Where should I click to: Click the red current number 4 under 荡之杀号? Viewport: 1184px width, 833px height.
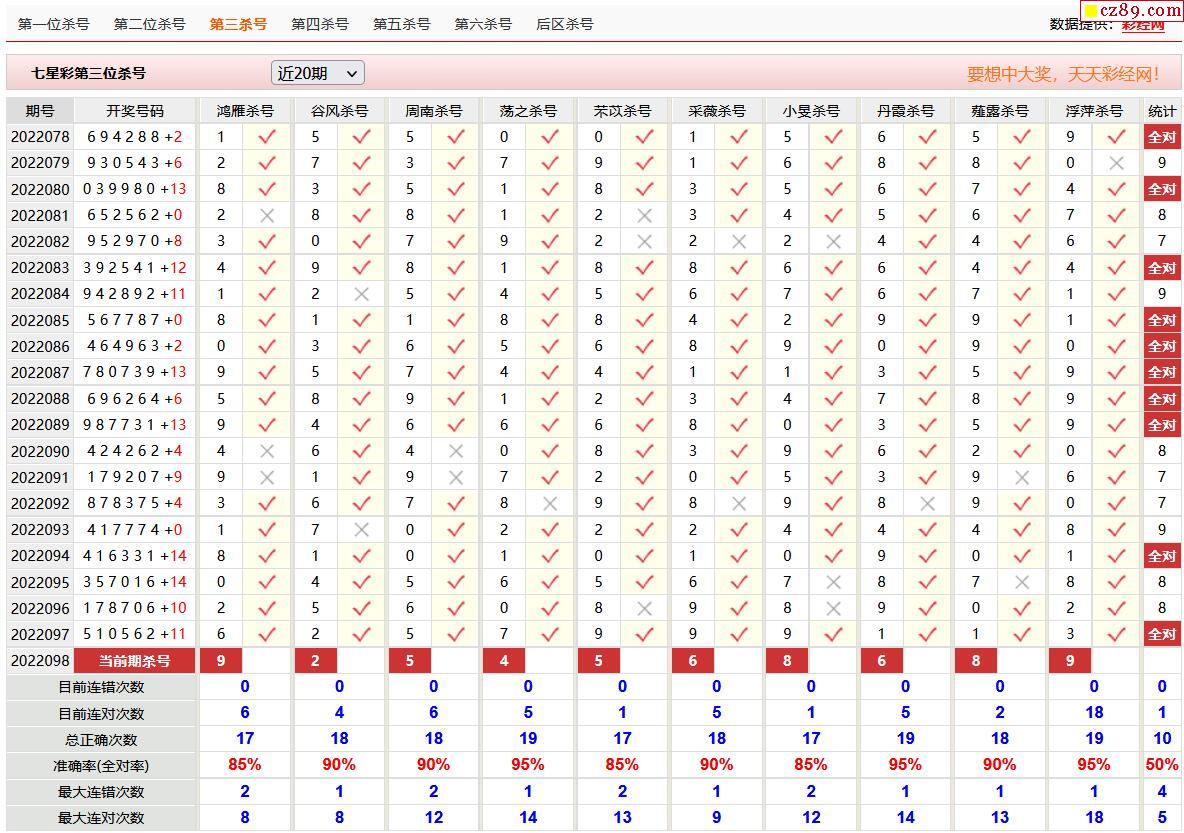click(x=504, y=661)
